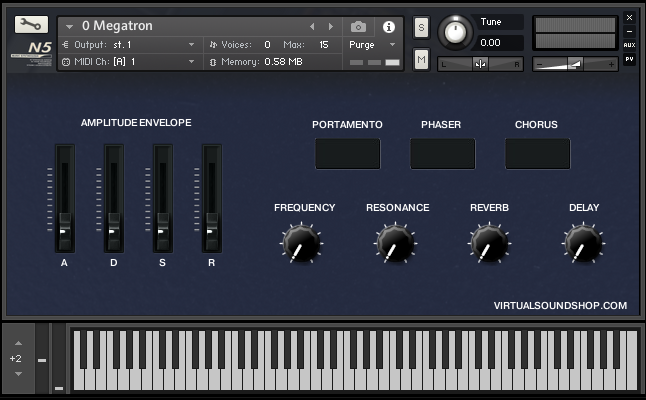Click the Resonance knob
646x400 pixels.
[395, 242]
